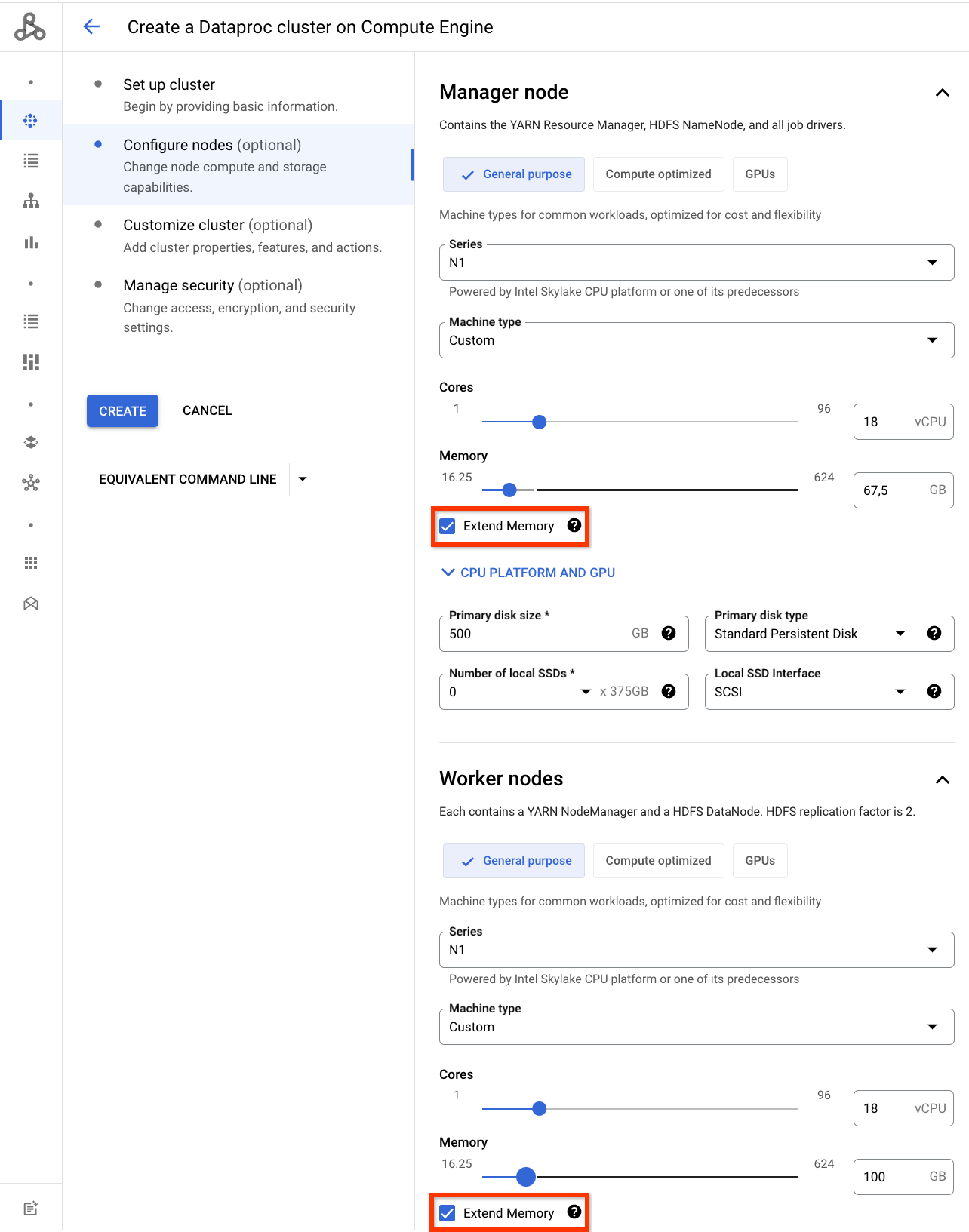Screen dimensions: 969x1232
Task: Click the Primary disk size input field
Action: coord(536,634)
